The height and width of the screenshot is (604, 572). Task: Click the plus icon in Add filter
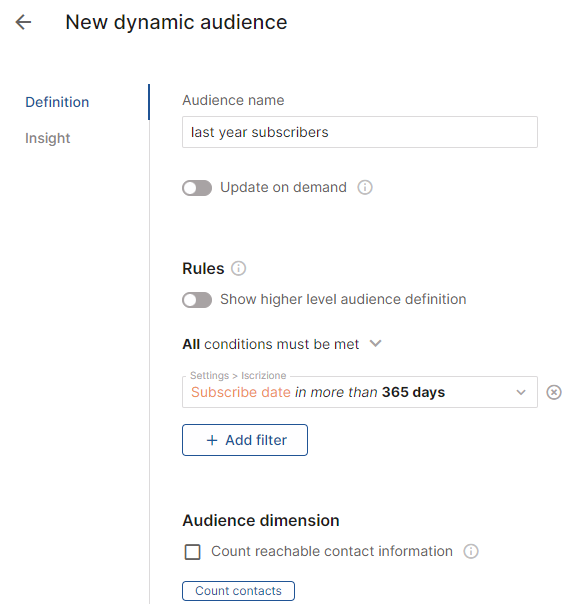pos(212,440)
